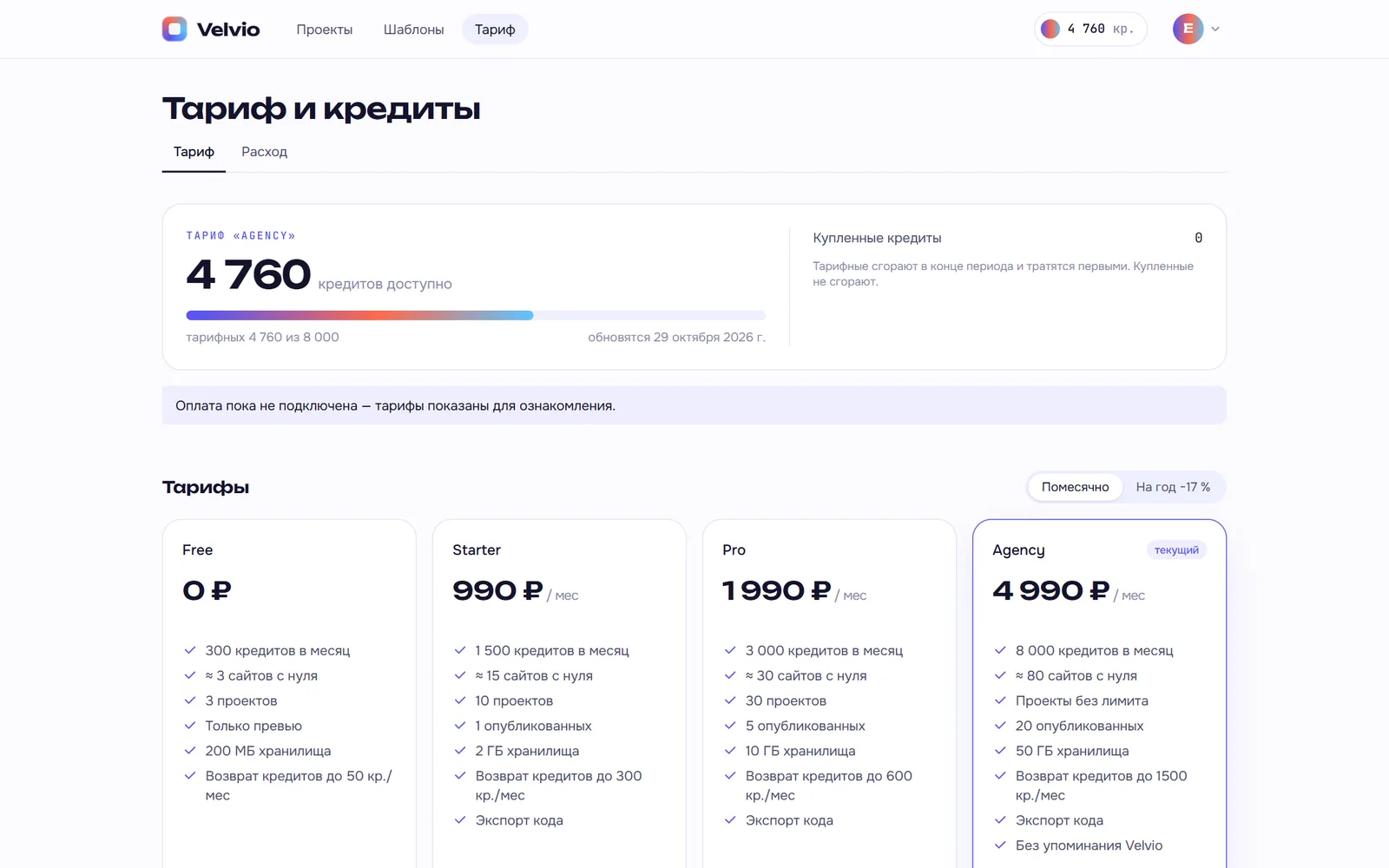Open the user avatar E
The image size is (1389, 868).
click(x=1188, y=29)
